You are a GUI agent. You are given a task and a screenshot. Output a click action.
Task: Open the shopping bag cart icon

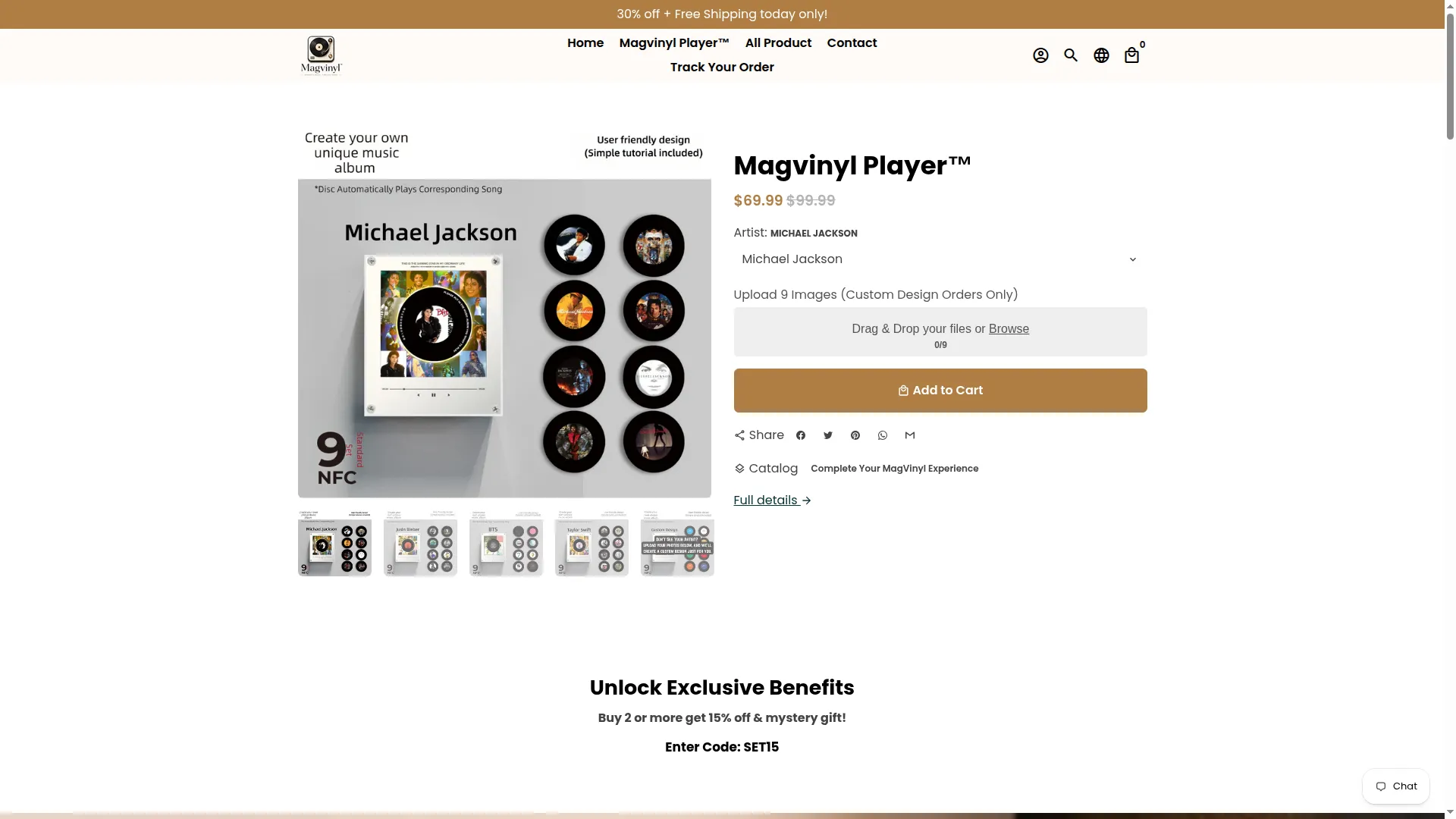pyautogui.click(x=1131, y=55)
